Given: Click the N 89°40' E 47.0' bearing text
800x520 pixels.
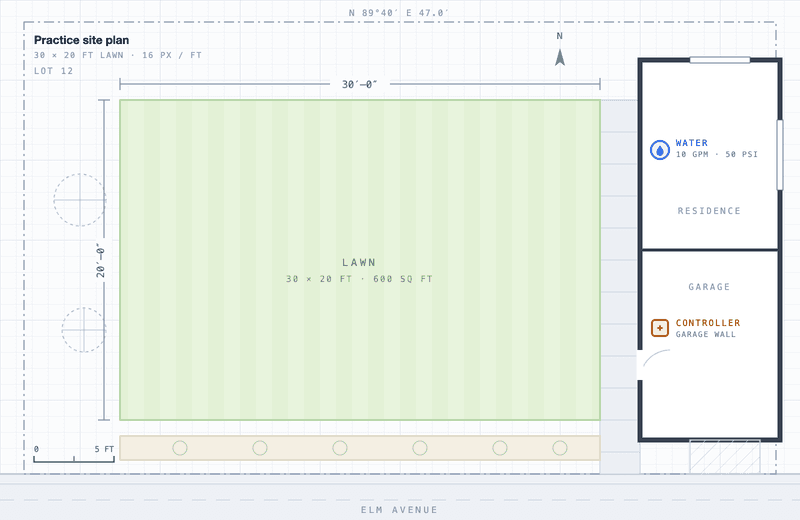Looking at the screenshot, I should tap(399, 13).
